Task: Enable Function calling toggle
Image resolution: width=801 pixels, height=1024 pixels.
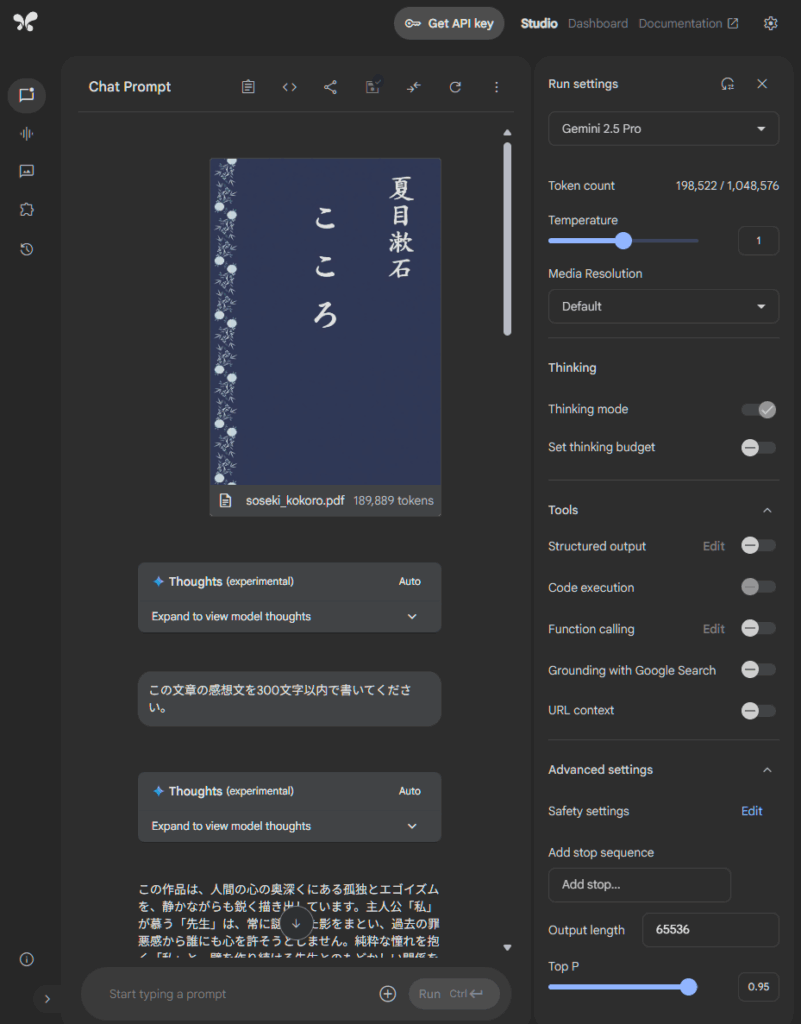Action: 759,628
